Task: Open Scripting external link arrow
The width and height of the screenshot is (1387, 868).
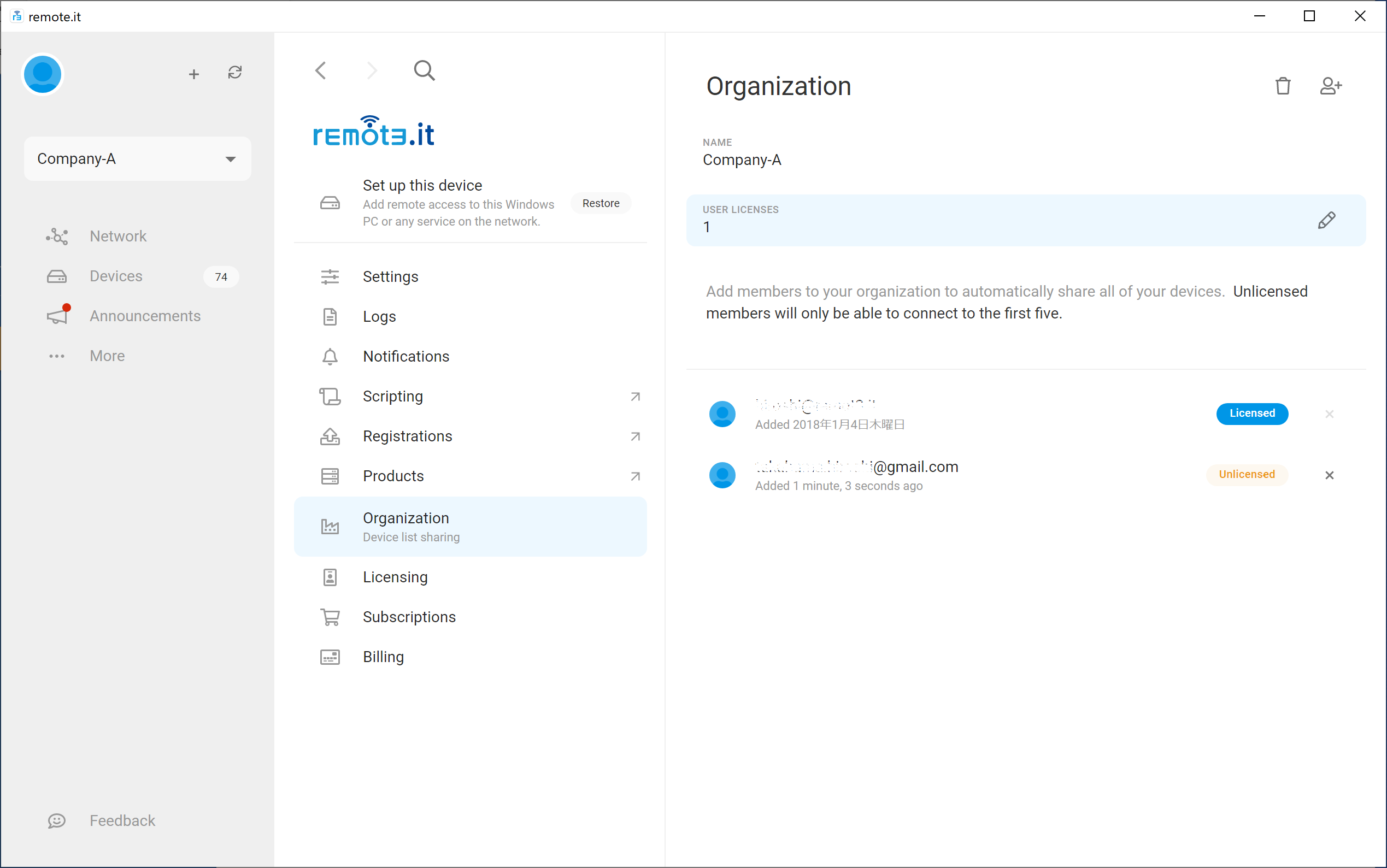Action: [x=634, y=397]
